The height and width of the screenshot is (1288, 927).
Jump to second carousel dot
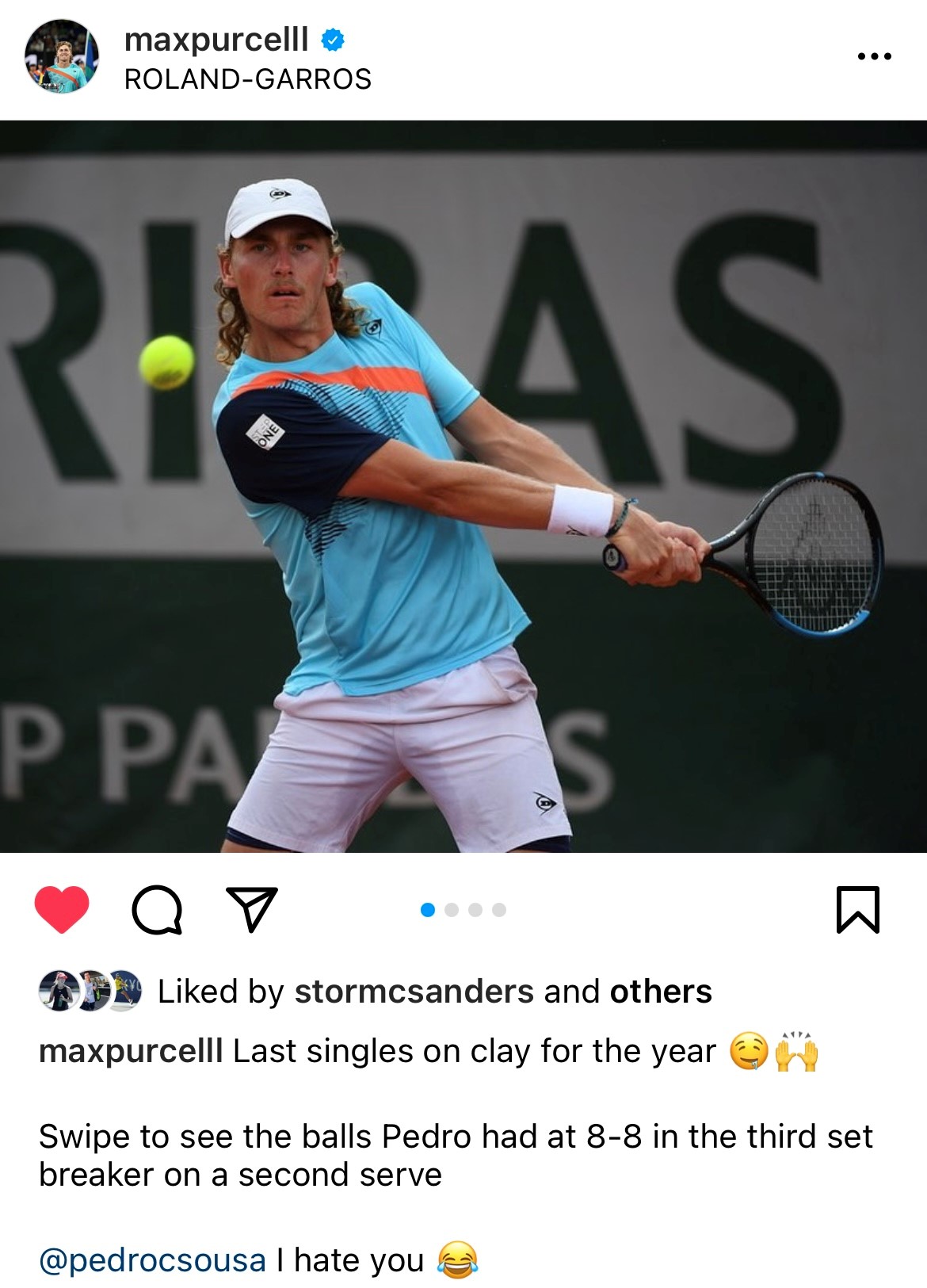pos(452,910)
